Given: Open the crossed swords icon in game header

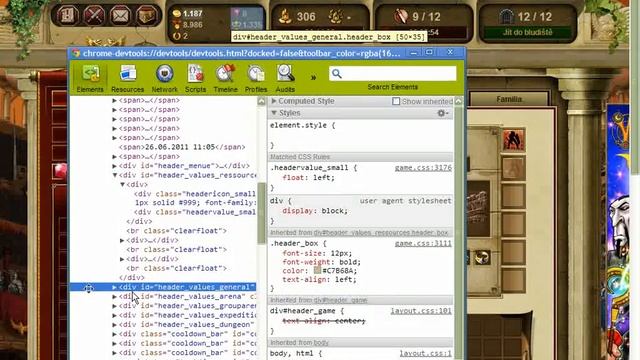Looking at the screenshot, I should coord(94,16).
